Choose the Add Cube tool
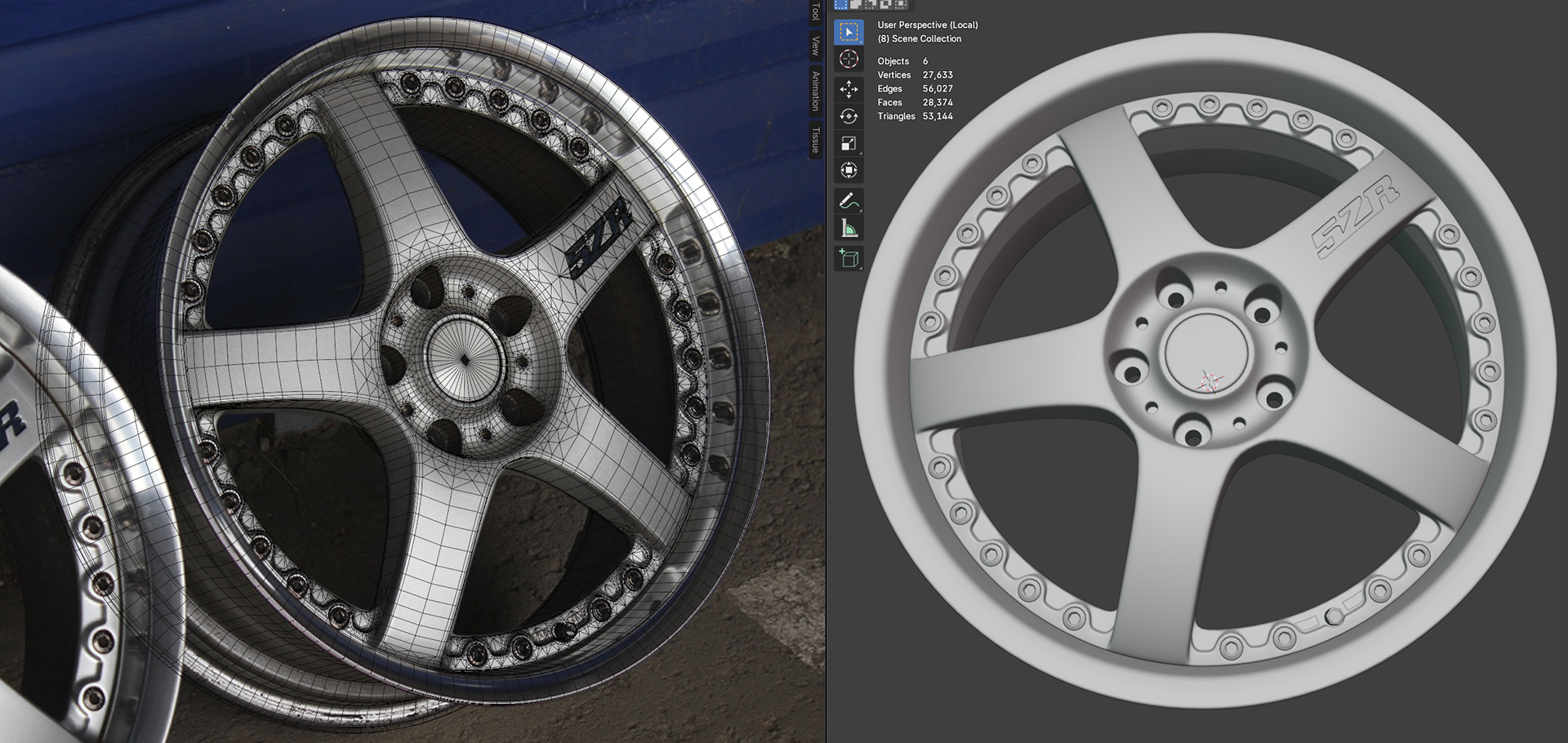The height and width of the screenshot is (743, 1568). [x=849, y=259]
